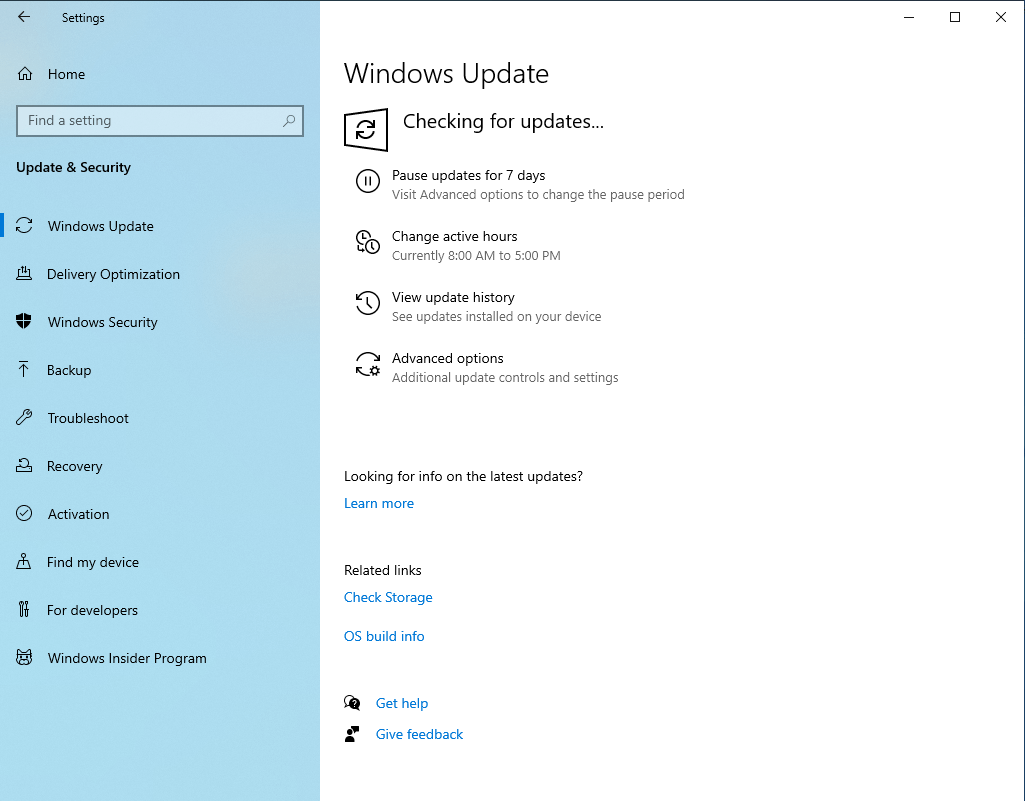This screenshot has height=801, width=1025.
Task: Open Find my device from the sidebar
Action: coord(24,562)
